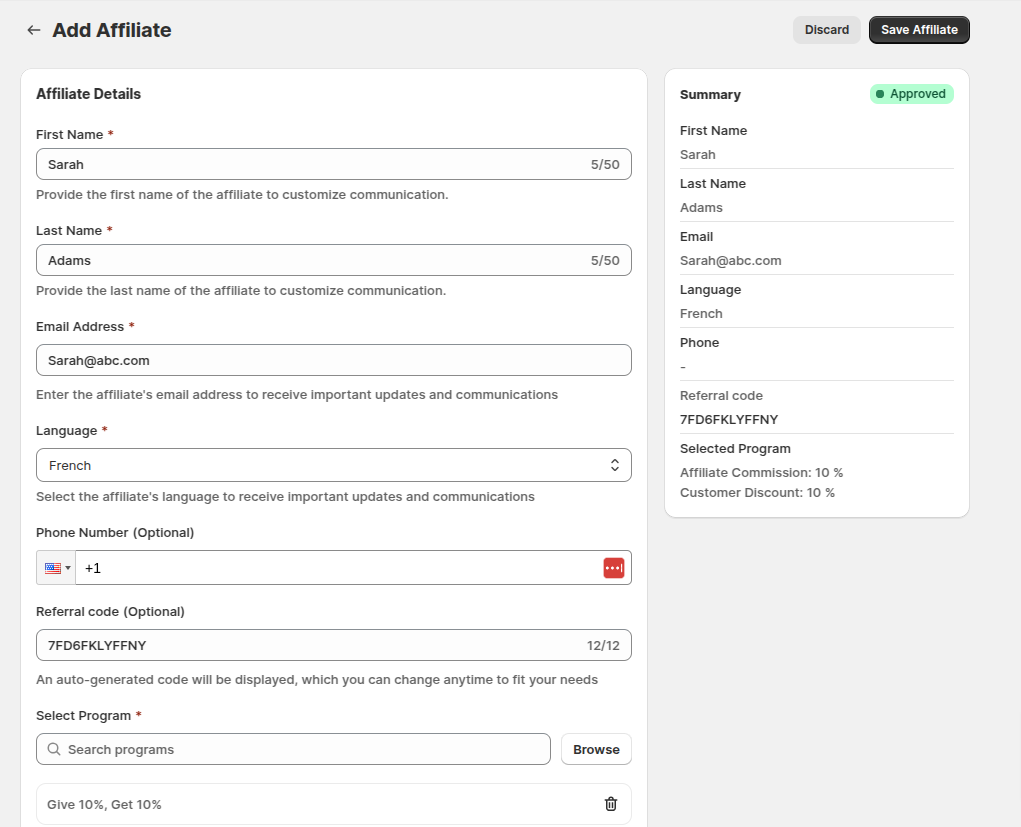This screenshot has height=827, width=1021.
Task: Click the back arrow next to Add Affiliate
Action: click(33, 30)
